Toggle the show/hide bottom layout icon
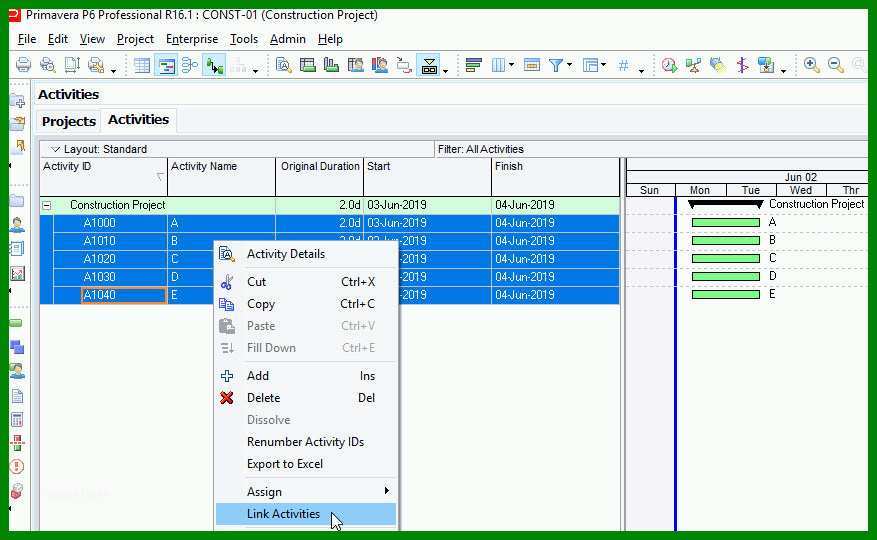Image resolution: width=877 pixels, height=540 pixels. pos(429,65)
